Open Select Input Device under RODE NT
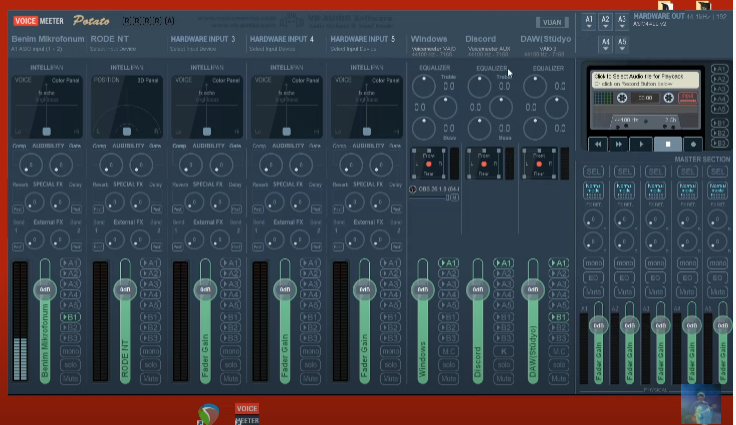736x425 pixels. [x=113, y=49]
